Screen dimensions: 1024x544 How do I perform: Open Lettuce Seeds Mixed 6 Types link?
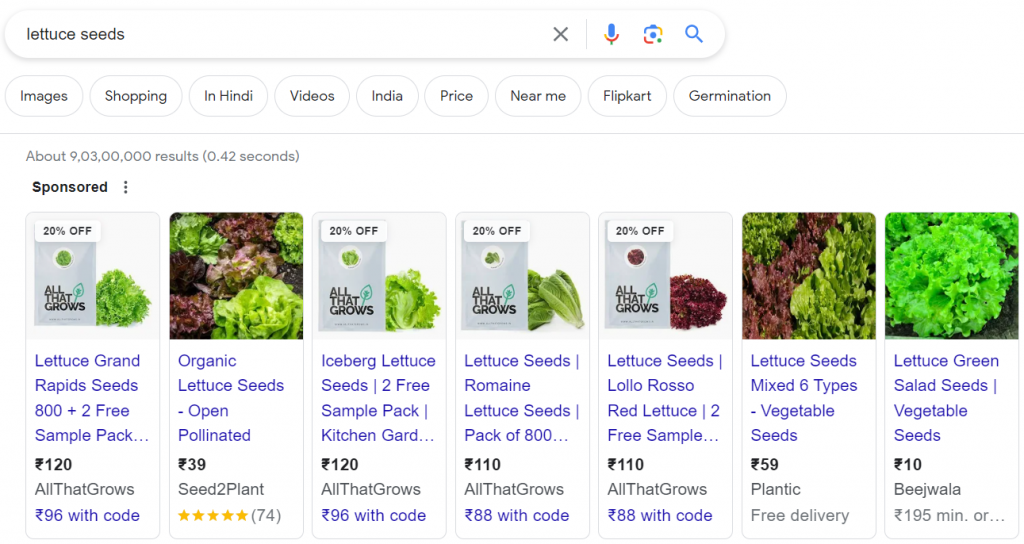point(804,398)
